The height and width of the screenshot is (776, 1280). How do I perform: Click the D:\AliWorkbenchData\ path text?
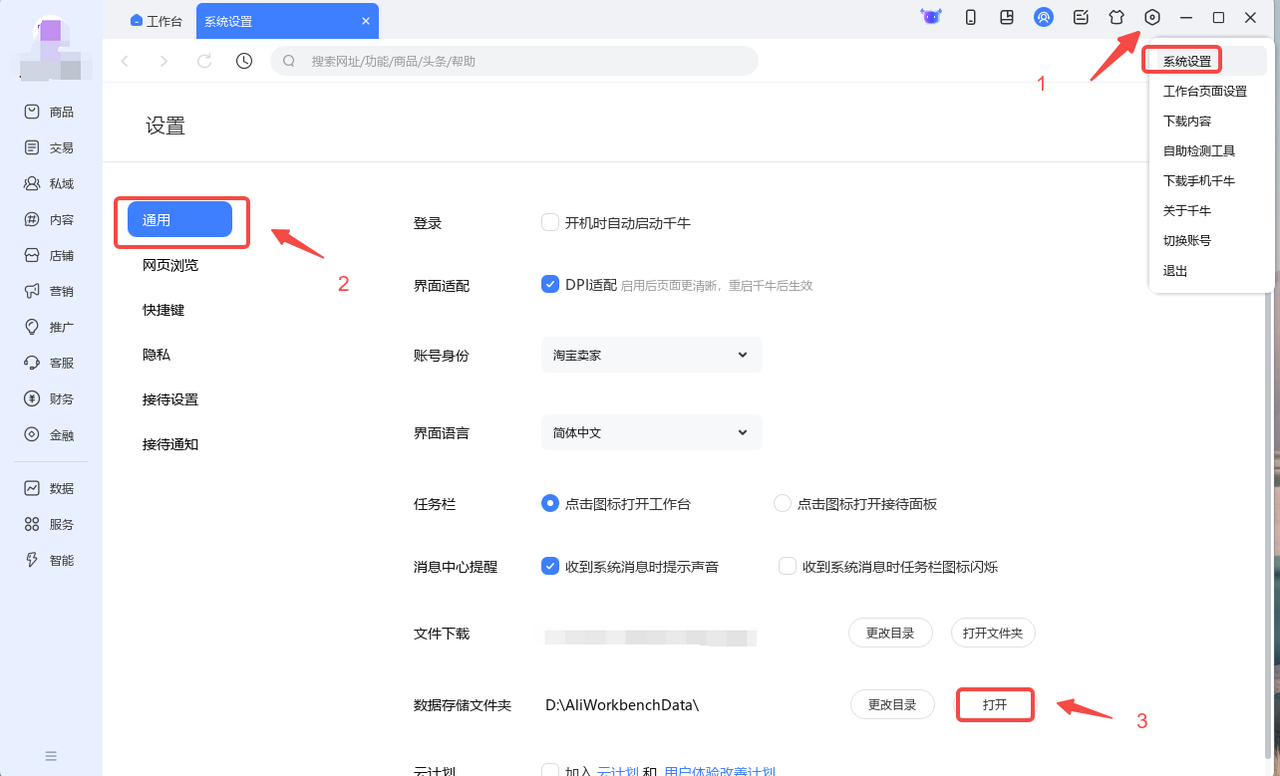(x=622, y=705)
